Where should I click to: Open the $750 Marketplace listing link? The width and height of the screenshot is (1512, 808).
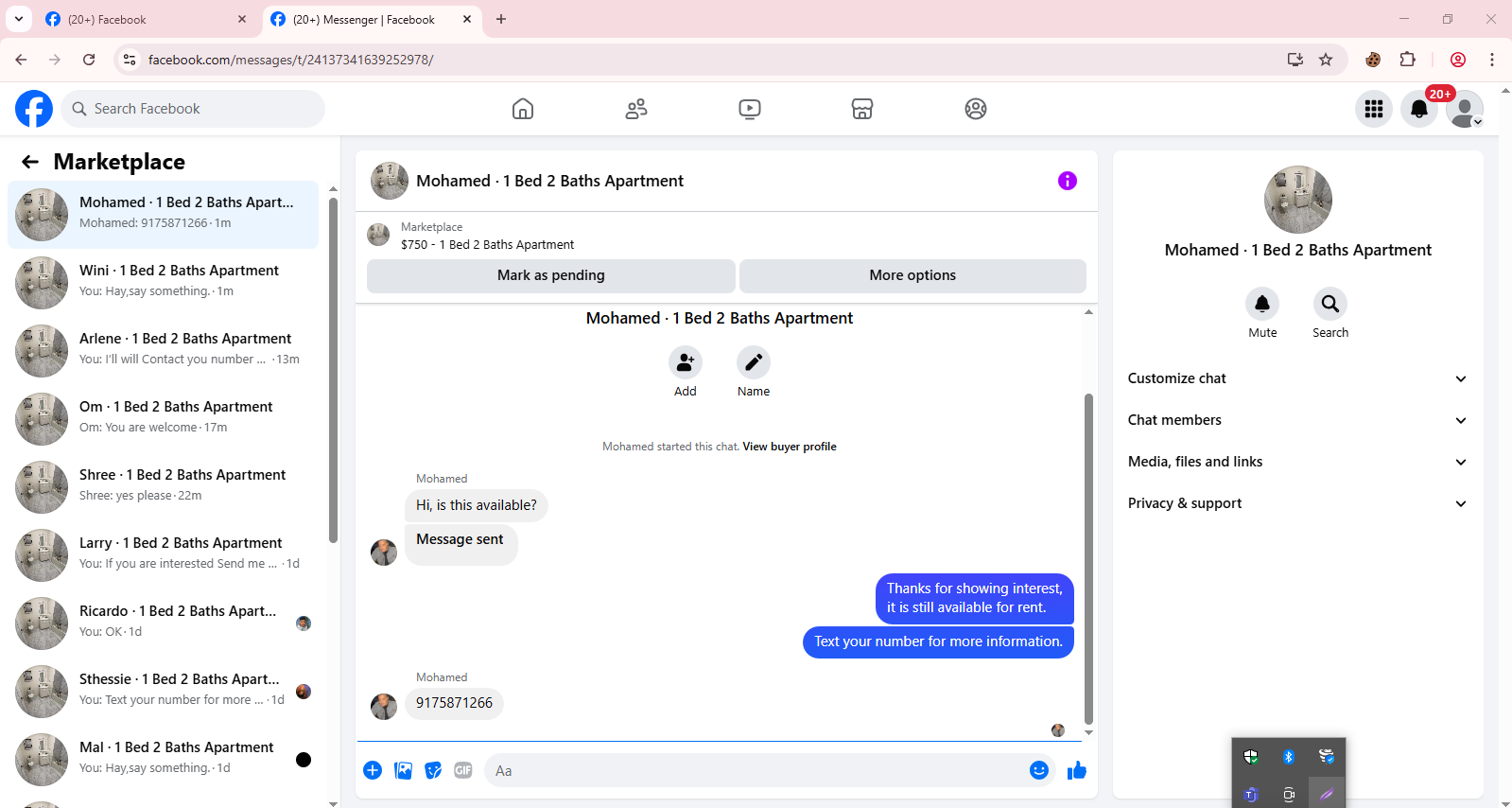tap(487, 244)
